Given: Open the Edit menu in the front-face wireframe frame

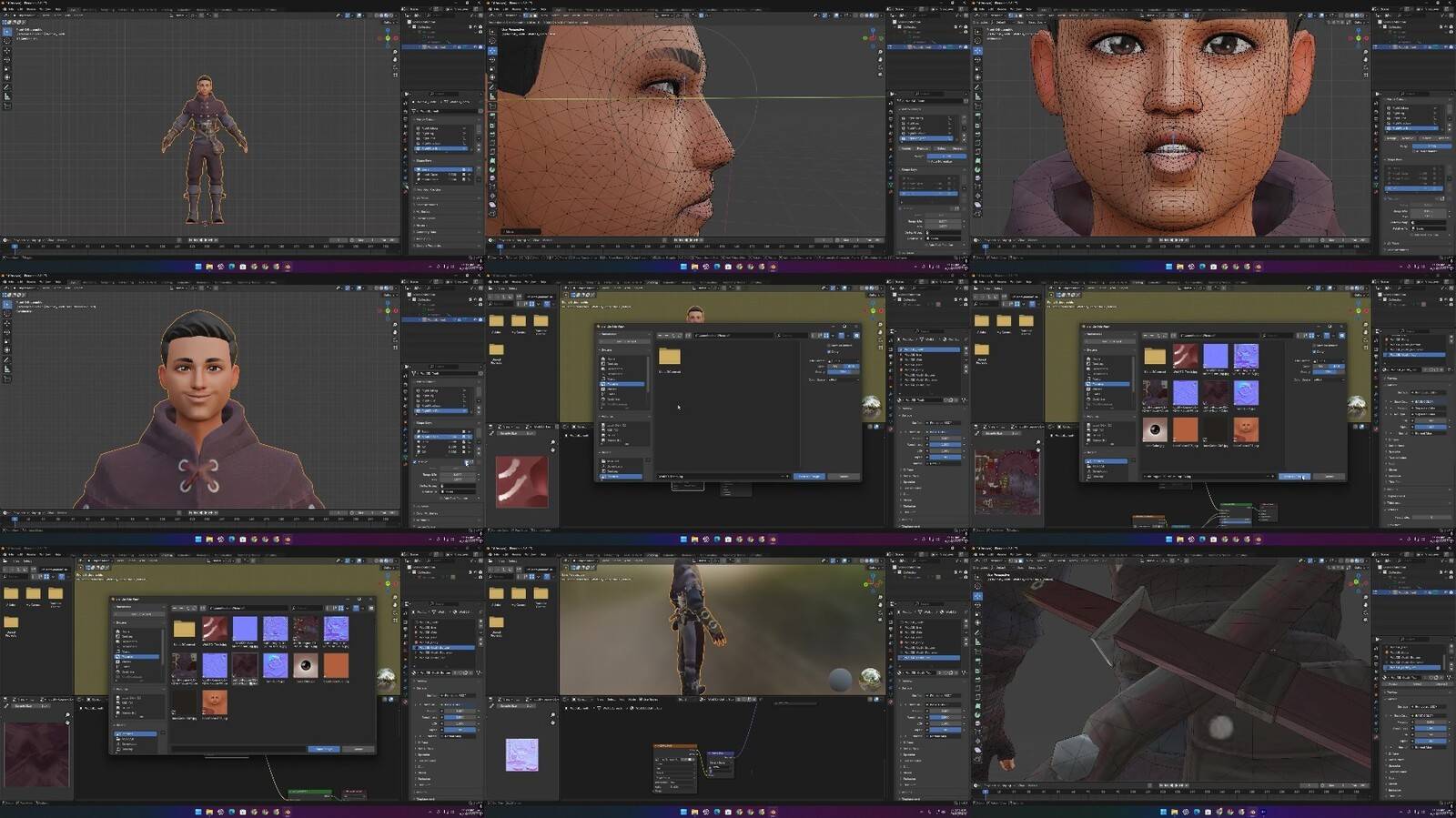Looking at the screenshot, I should coord(990,9).
